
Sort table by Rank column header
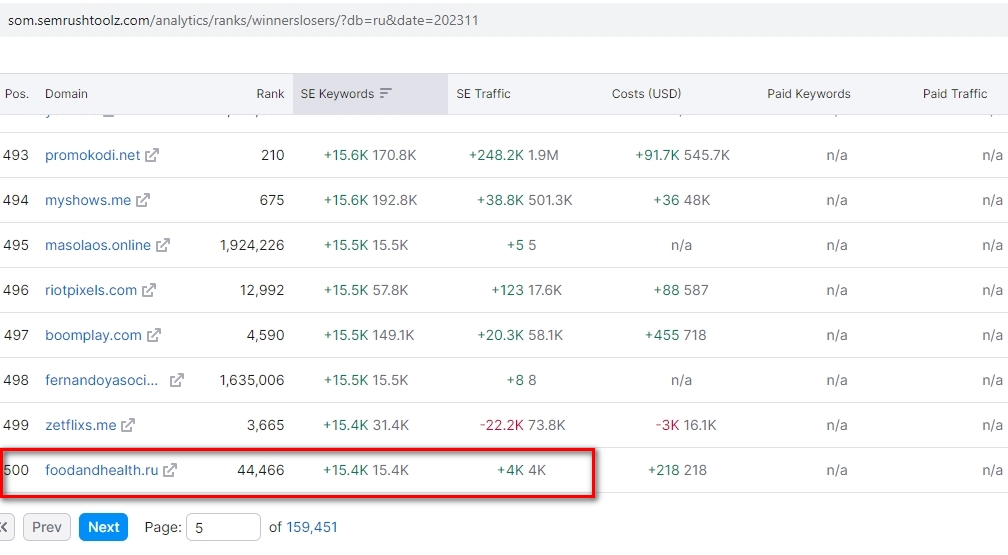[270, 94]
